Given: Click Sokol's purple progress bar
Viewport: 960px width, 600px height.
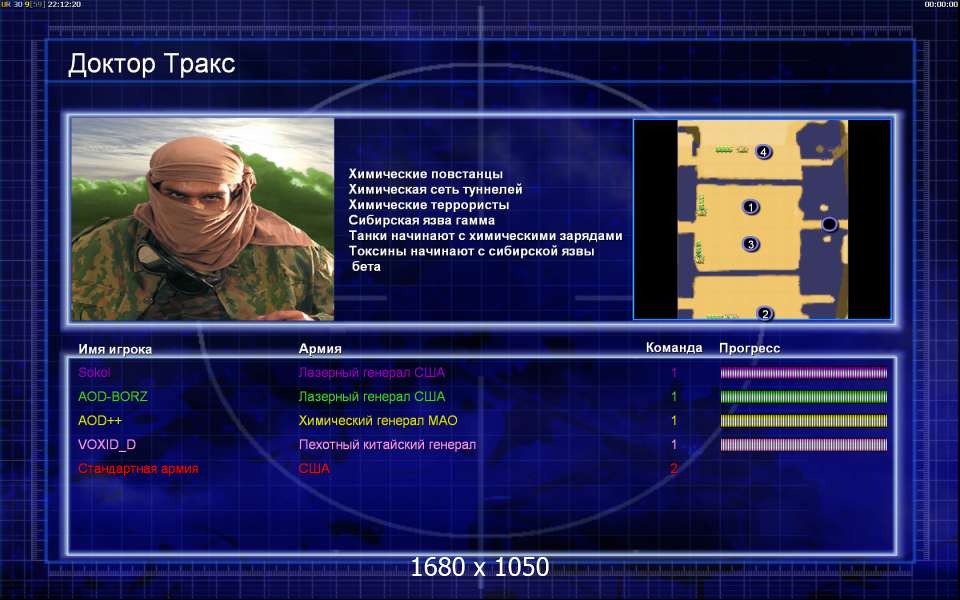Looking at the screenshot, I should 803,373.
